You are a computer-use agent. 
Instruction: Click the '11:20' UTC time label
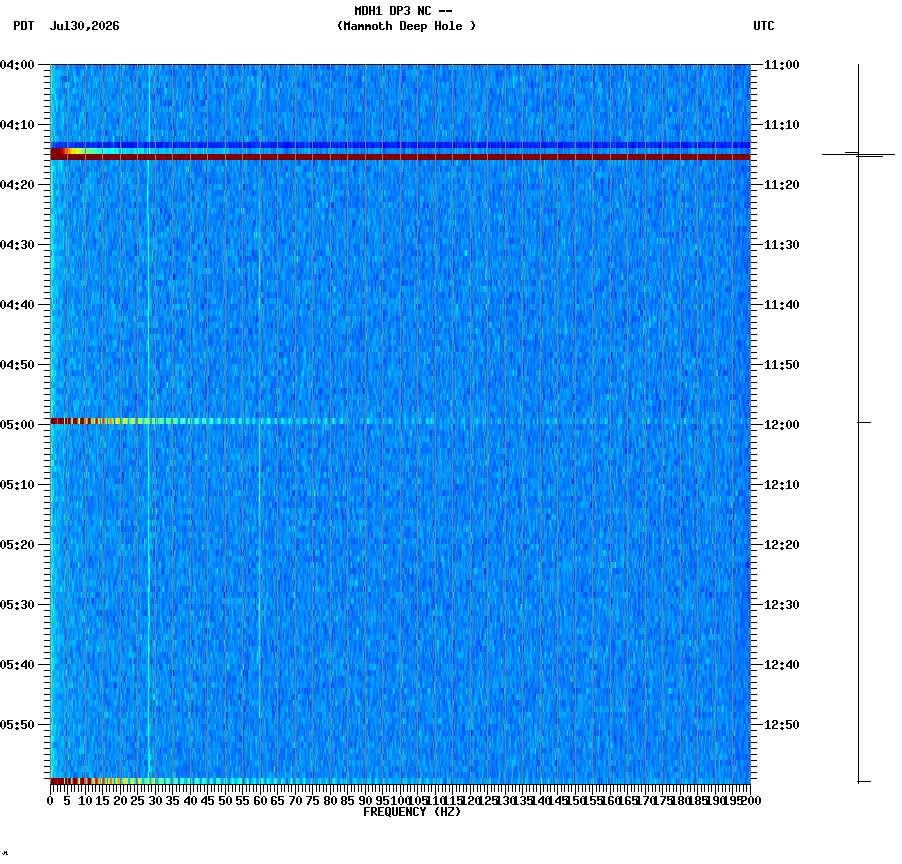coord(782,185)
